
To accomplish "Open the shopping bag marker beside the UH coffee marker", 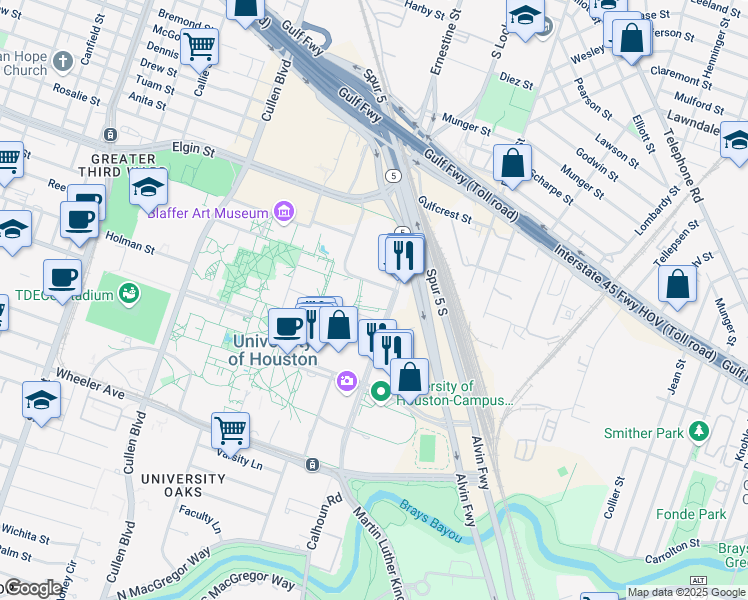I will coord(338,327).
